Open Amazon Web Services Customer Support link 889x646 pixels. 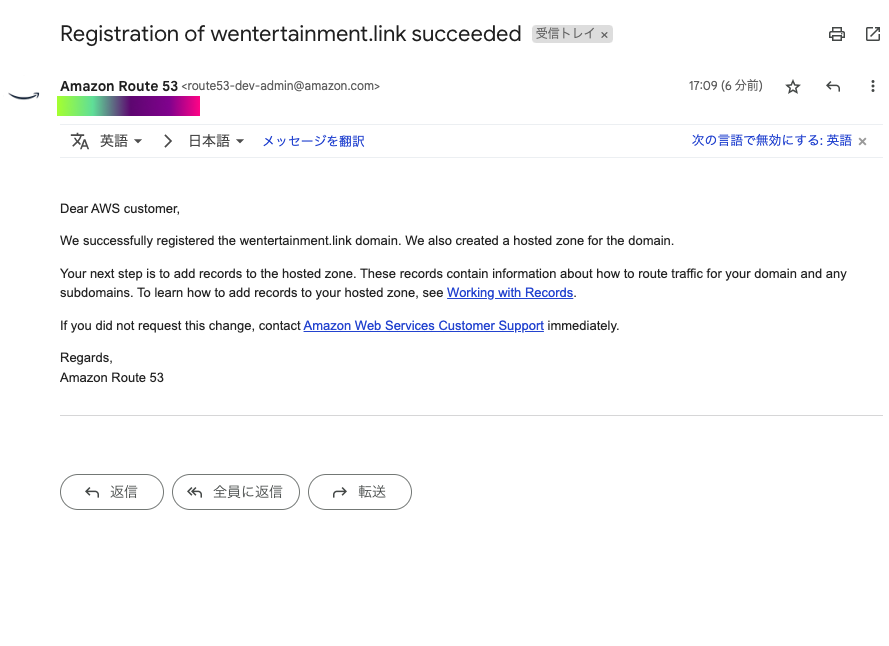pos(423,325)
